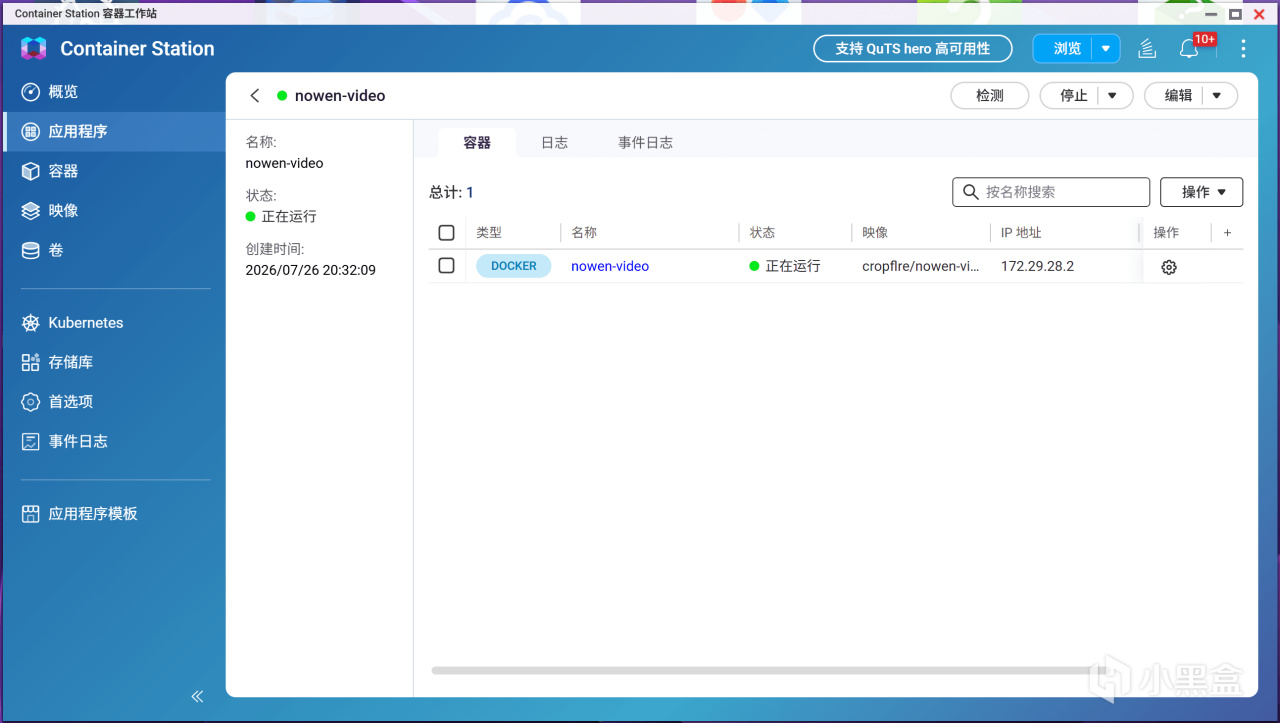Sort by the IP 地址 column header
Image resolution: width=1280 pixels, height=723 pixels.
pyautogui.click(x=1021, y=233)
